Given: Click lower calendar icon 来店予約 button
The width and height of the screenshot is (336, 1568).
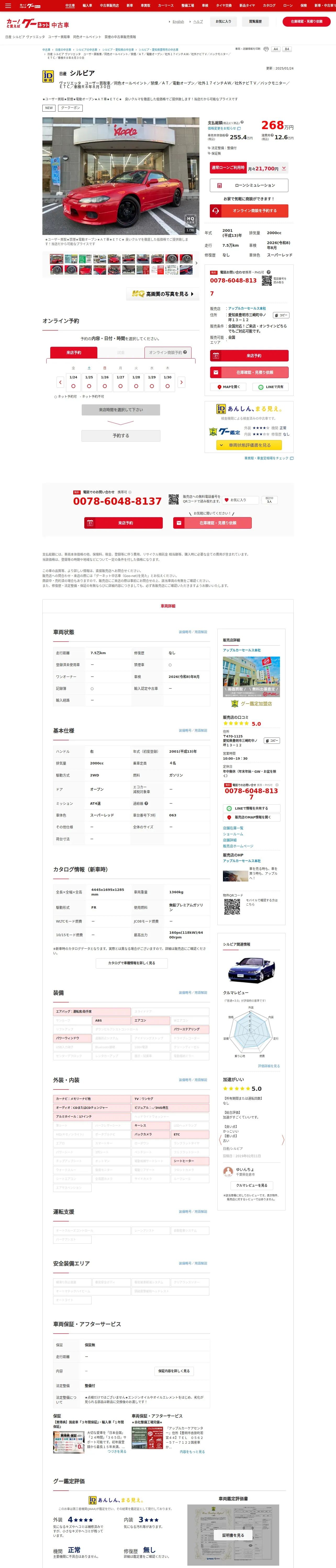Looking at the screenshot, I should coord(123,523).
